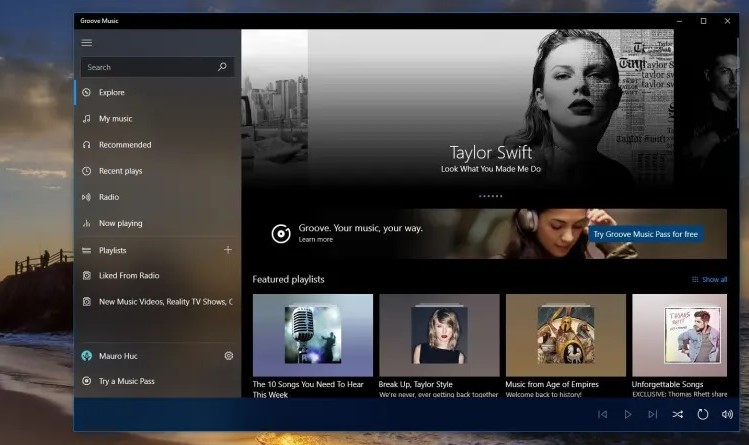Skip to next track
Viewport: 749px width, 445px height.
coord(653,414)
